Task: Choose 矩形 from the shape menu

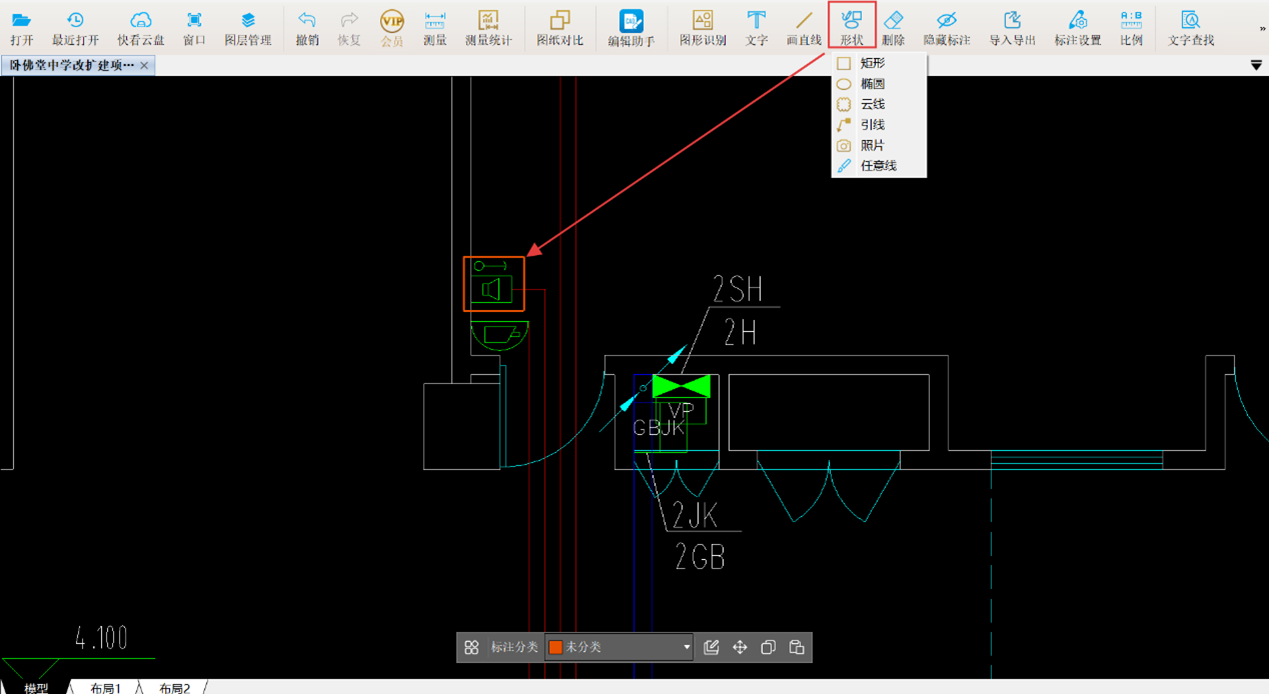Action: click(x=872, y=63)
